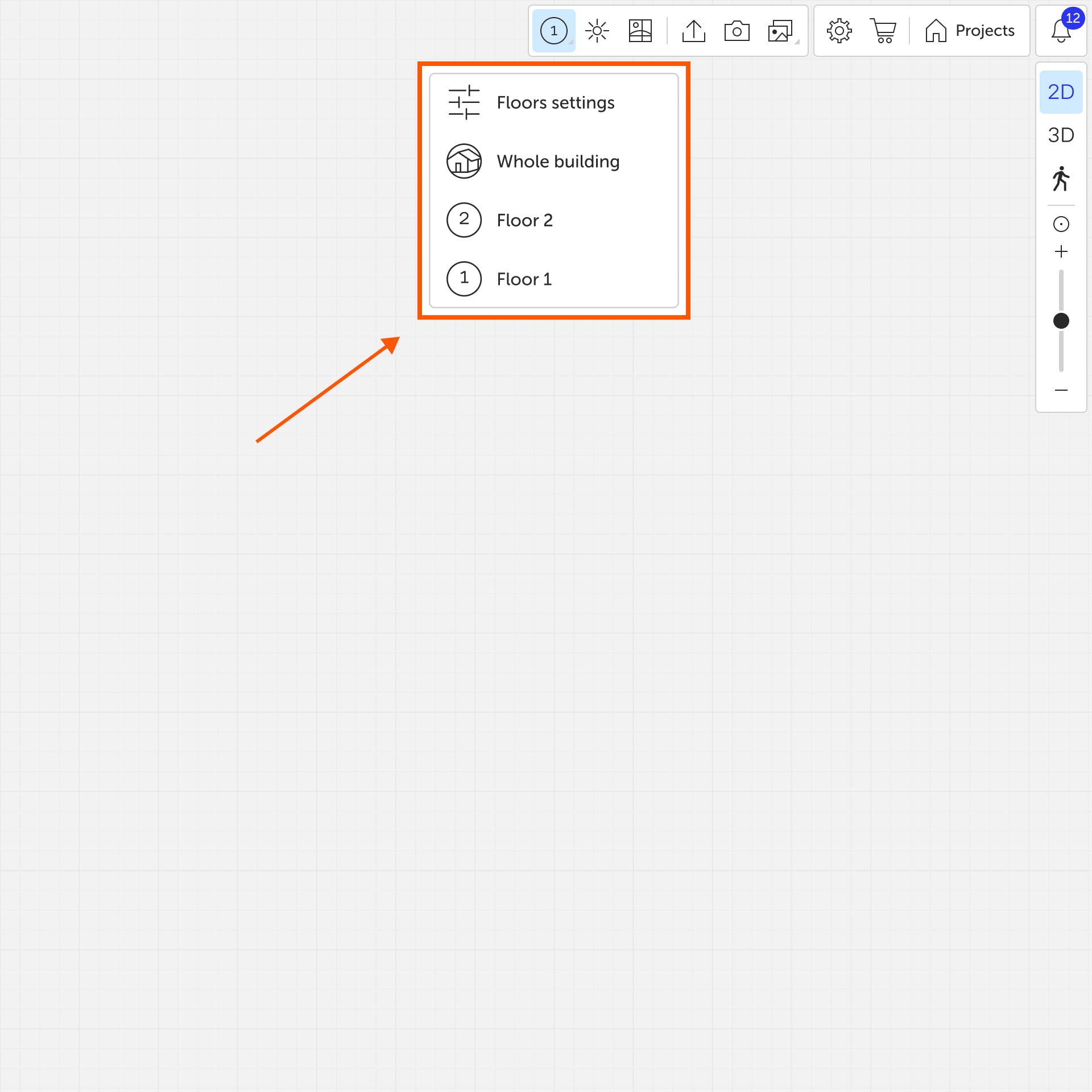Click the recenter view circle icon
Screen dimensions: 1092x1092
point(1061,224)
